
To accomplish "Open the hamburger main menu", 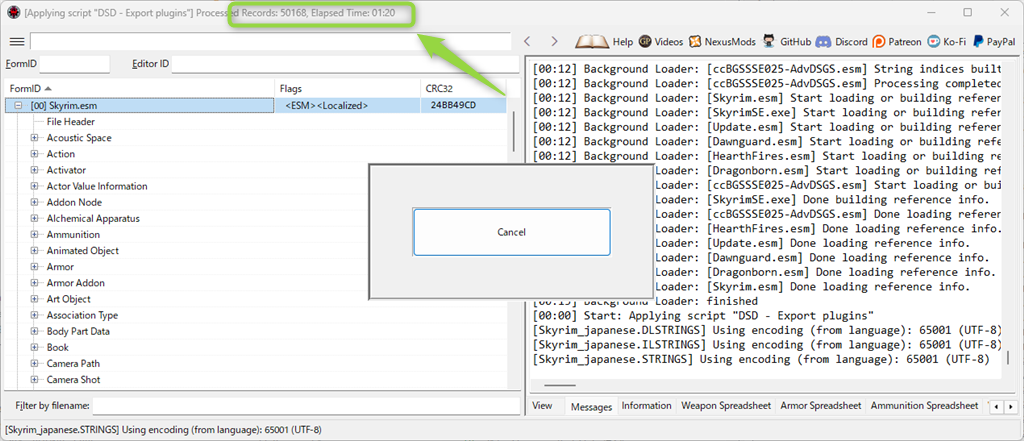I will 16,41.
